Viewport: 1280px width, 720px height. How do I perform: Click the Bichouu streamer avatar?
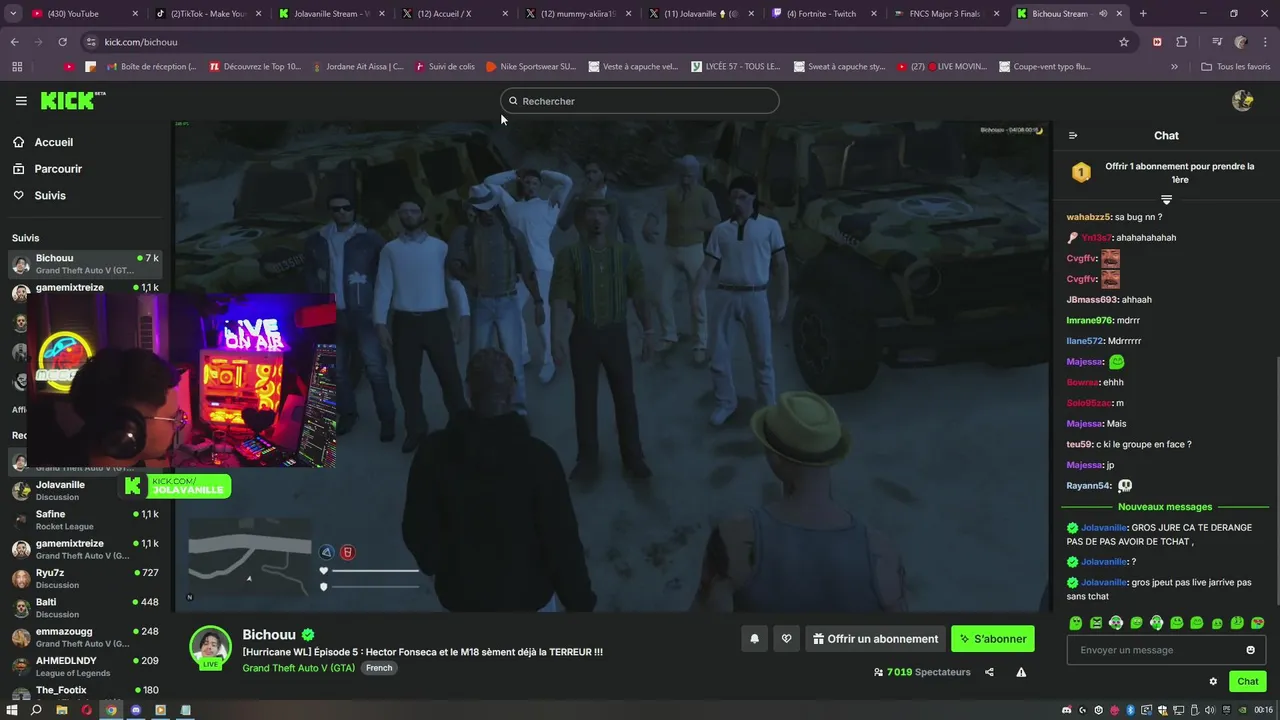(x=211, y=647)
